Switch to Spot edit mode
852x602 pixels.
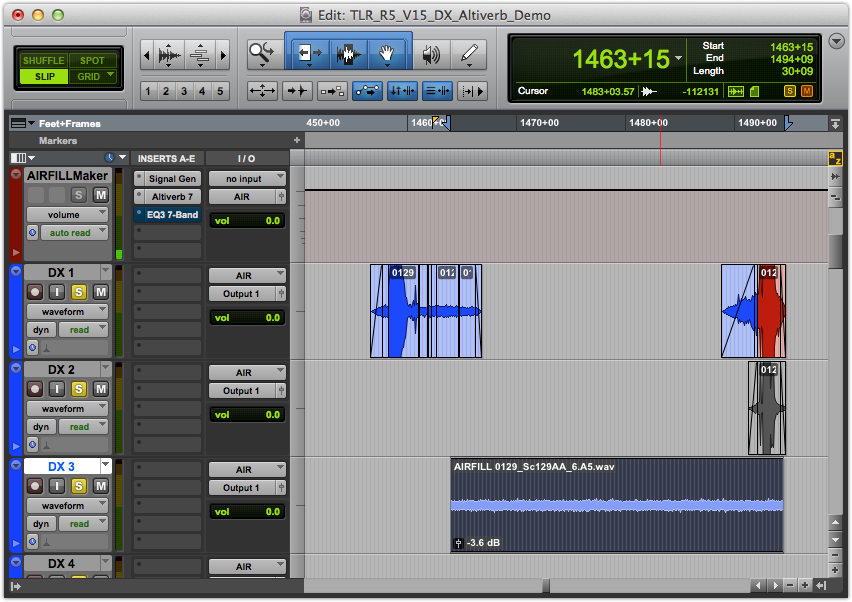coord(92,60)
